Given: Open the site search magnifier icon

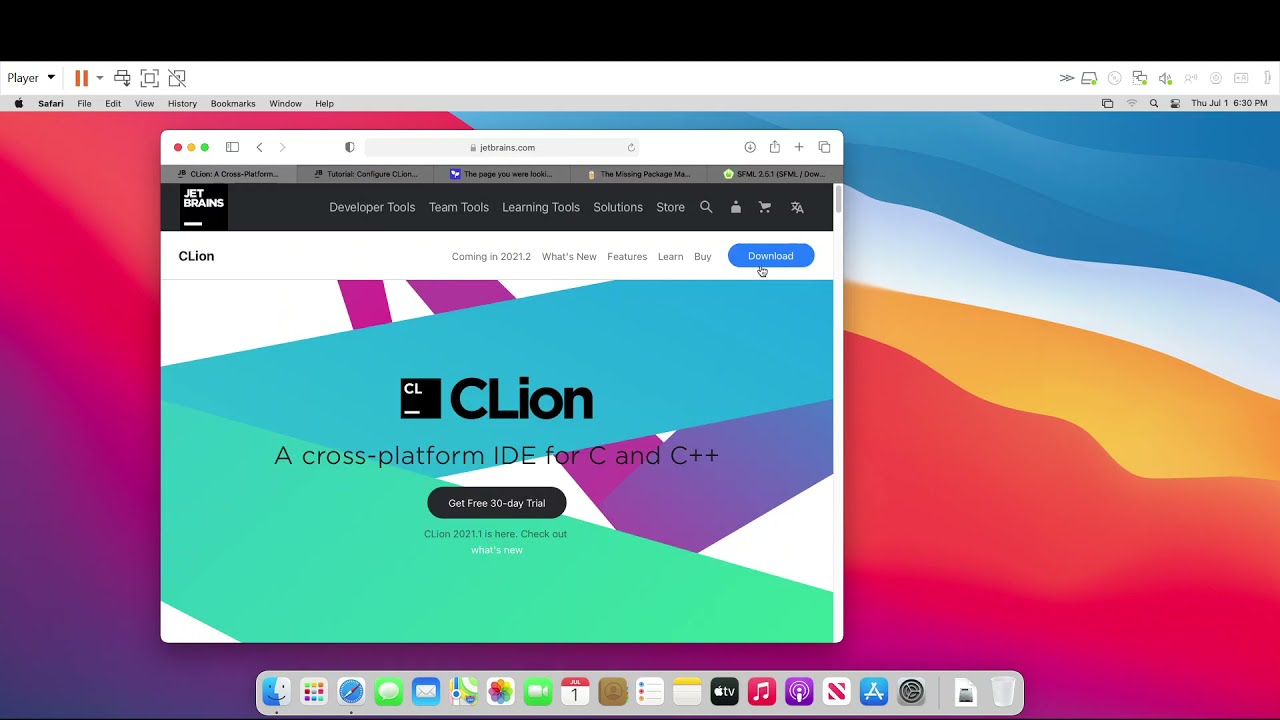Looking at the screenshot, I should 706,207.
